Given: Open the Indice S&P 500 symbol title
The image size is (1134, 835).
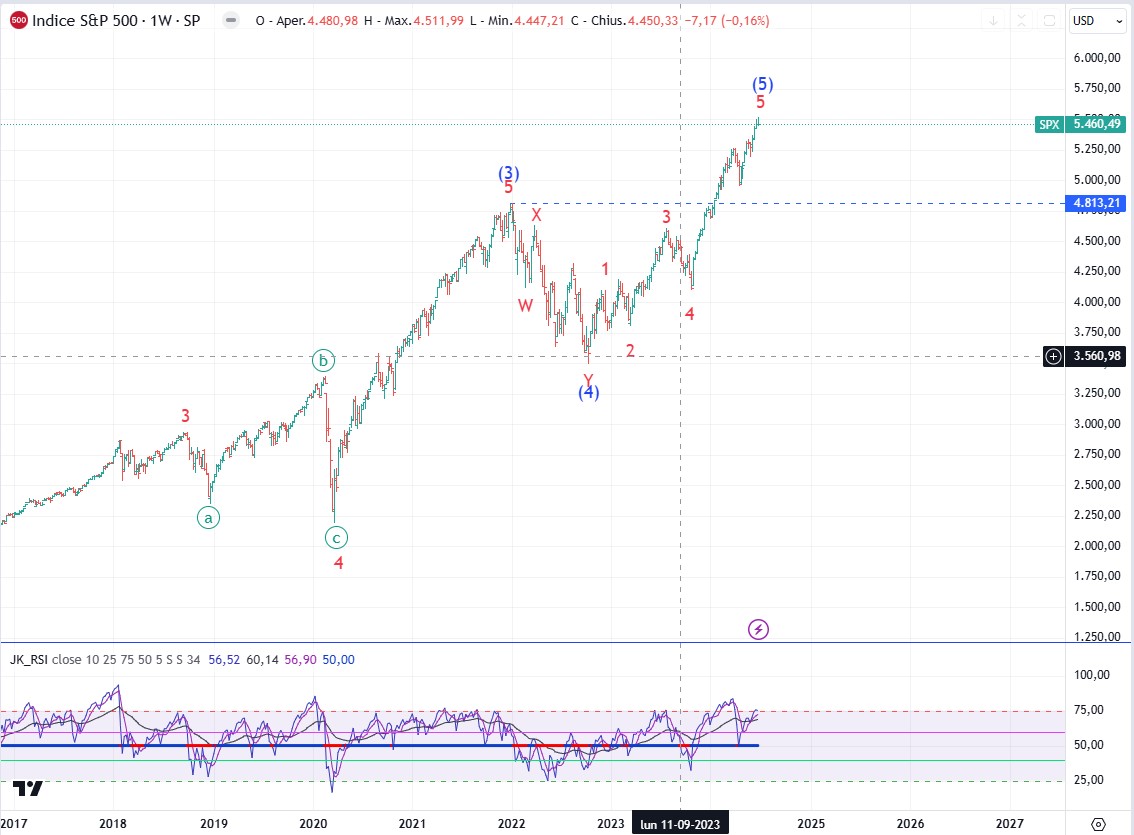Looking at the screenshot, I should [116, 20].
